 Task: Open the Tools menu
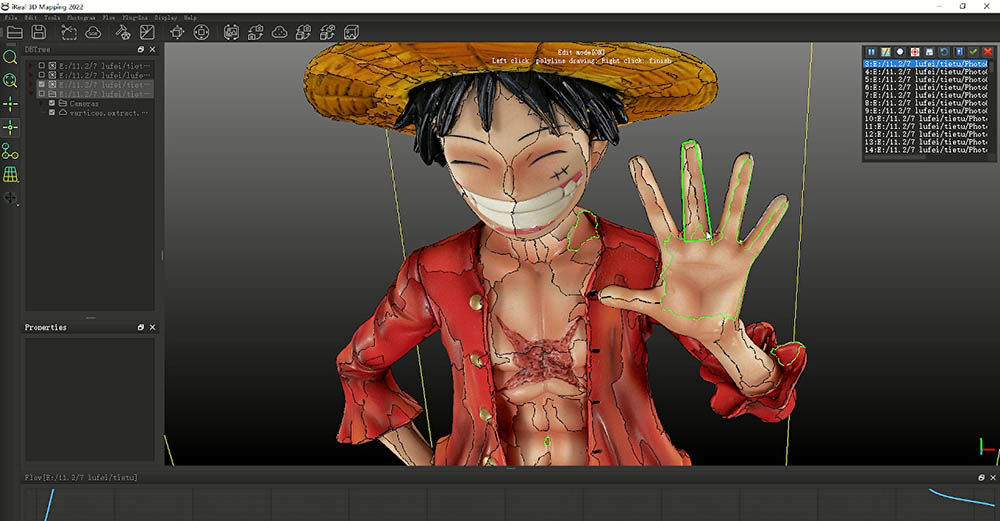point(52,18)
